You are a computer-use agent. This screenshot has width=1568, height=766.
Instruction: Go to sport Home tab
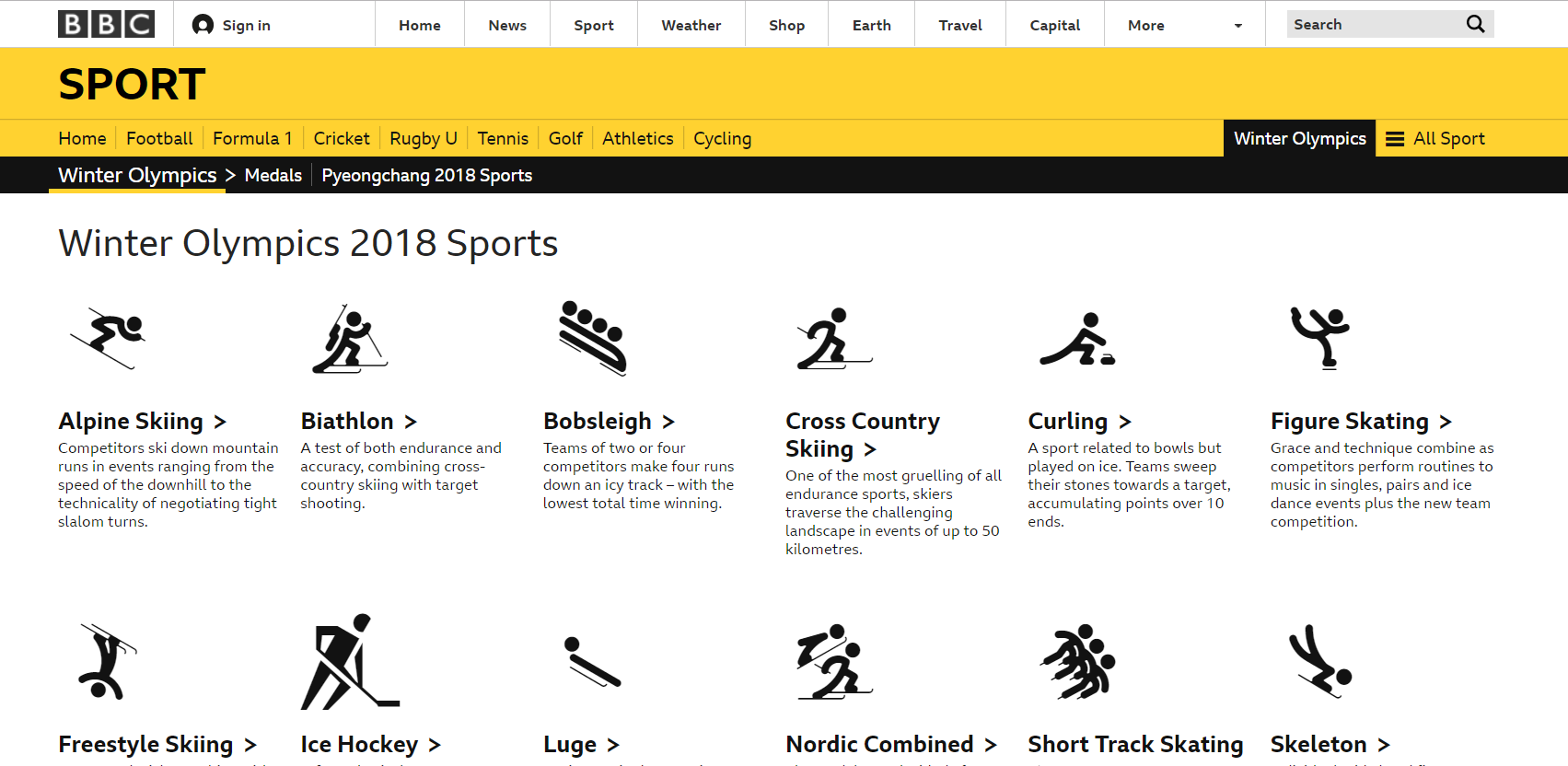83,139
